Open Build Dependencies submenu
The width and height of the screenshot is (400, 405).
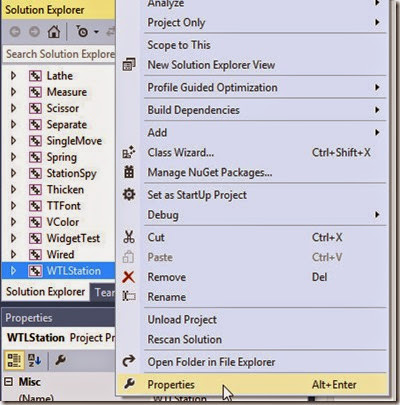point(253,110)
